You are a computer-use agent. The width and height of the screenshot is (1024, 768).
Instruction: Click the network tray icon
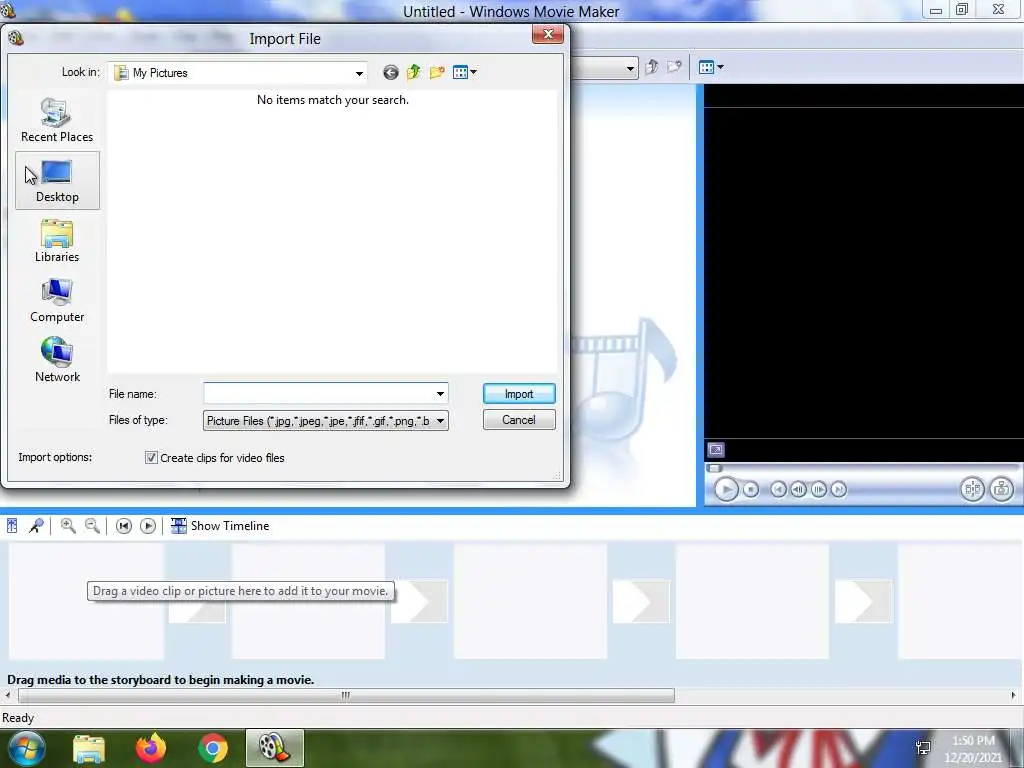(x=923, y=748)
